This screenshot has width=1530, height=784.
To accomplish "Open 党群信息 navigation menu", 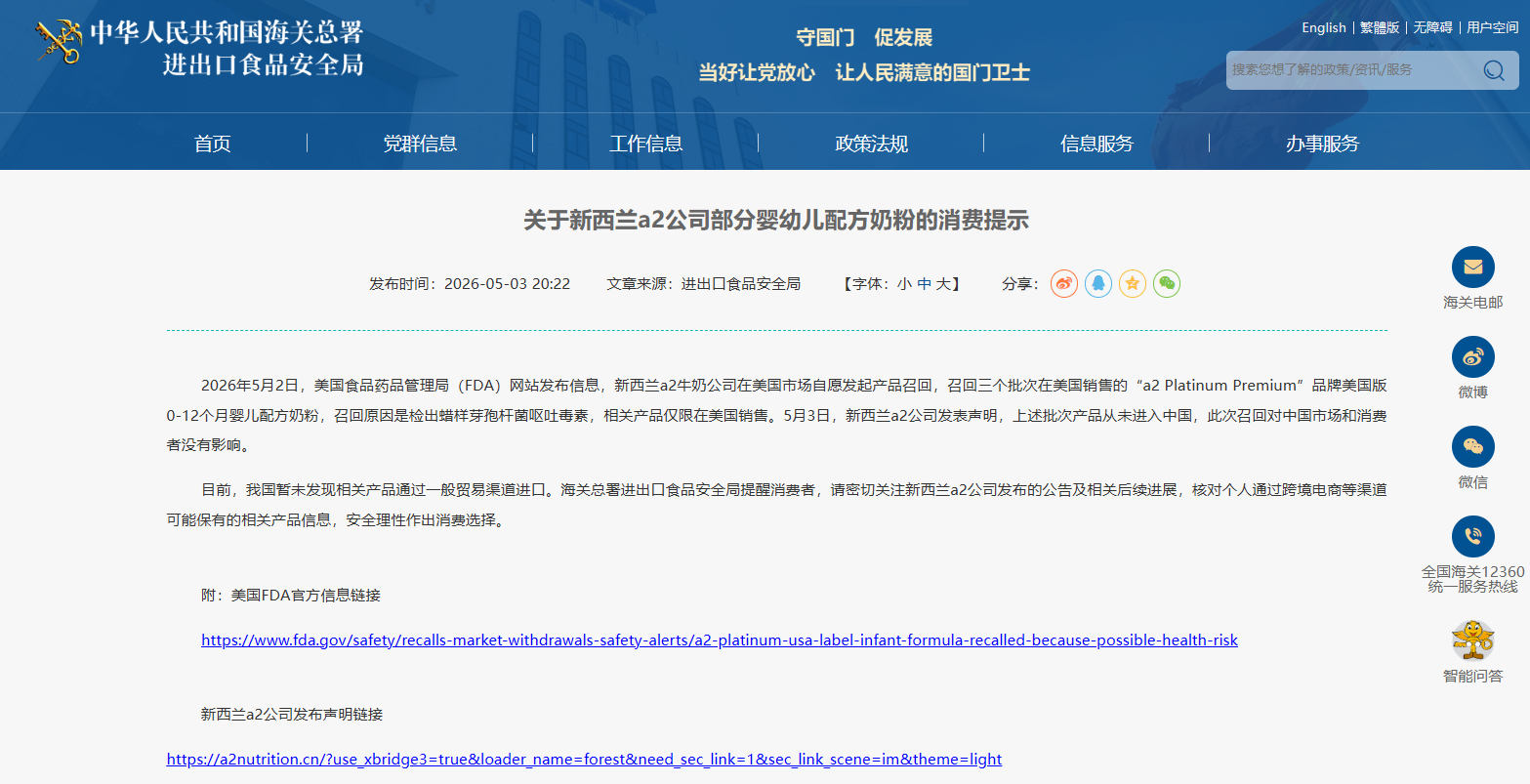I will (x=420, y=144).
